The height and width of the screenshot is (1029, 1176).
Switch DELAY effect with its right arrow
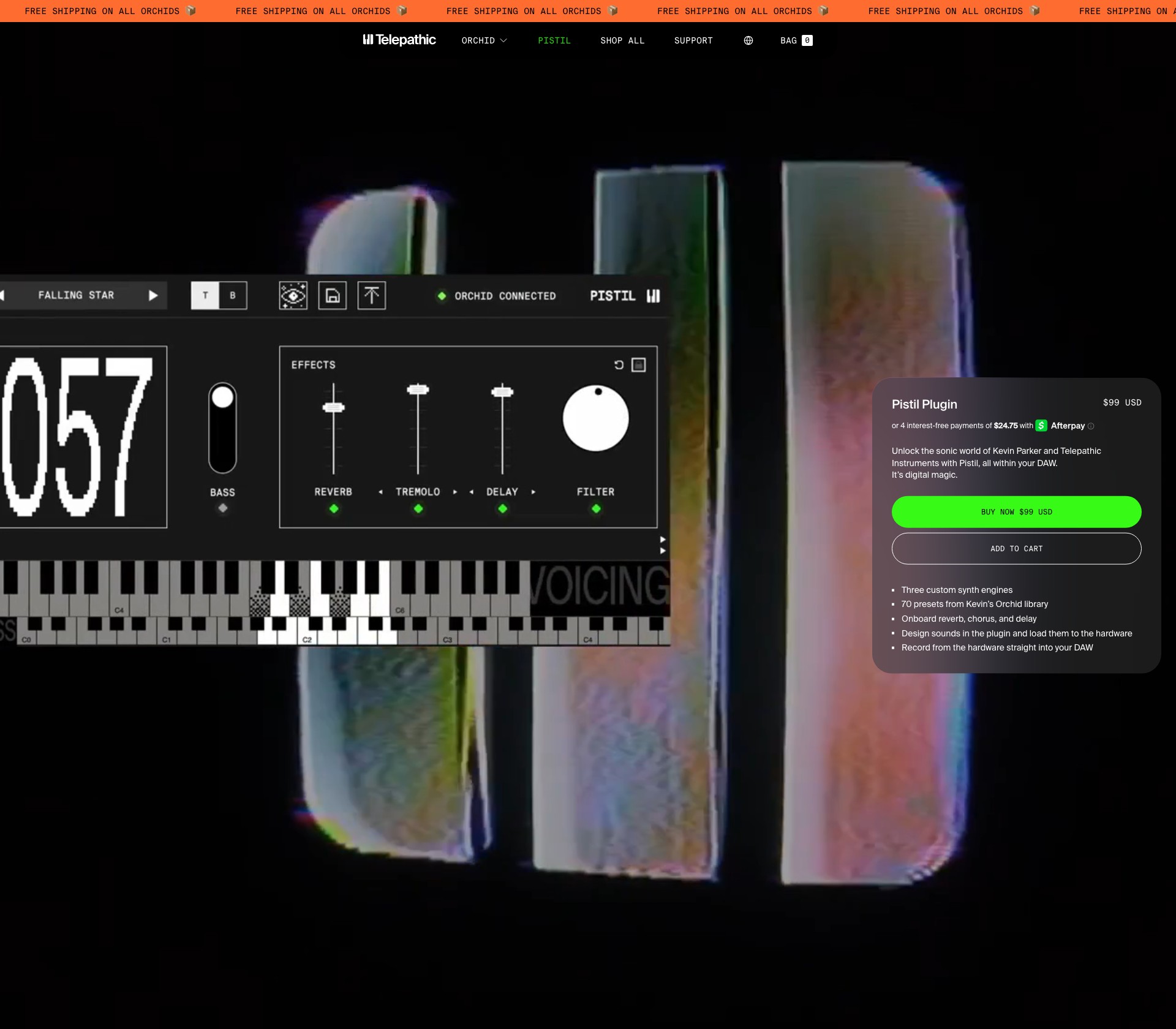pyautogui.click(x=533, y=492)
